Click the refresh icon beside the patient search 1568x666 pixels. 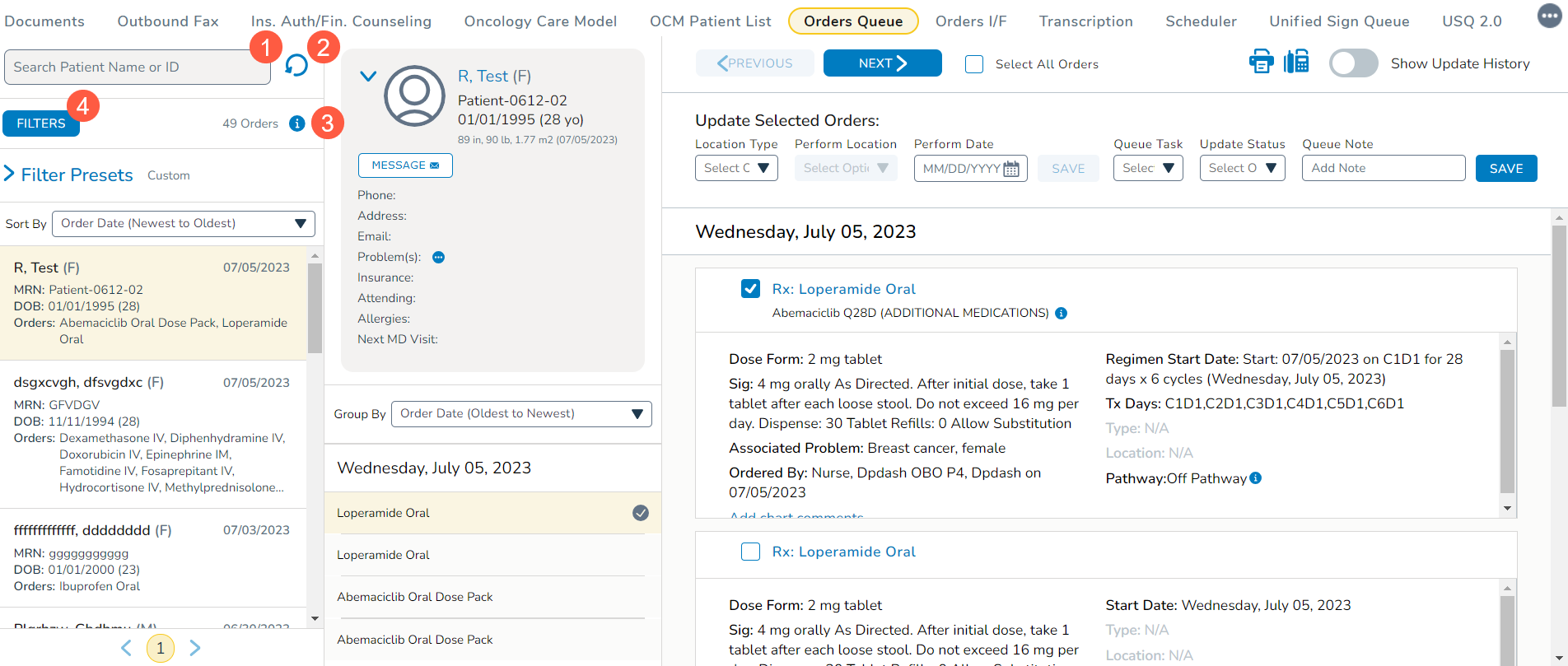coord(296,66)
